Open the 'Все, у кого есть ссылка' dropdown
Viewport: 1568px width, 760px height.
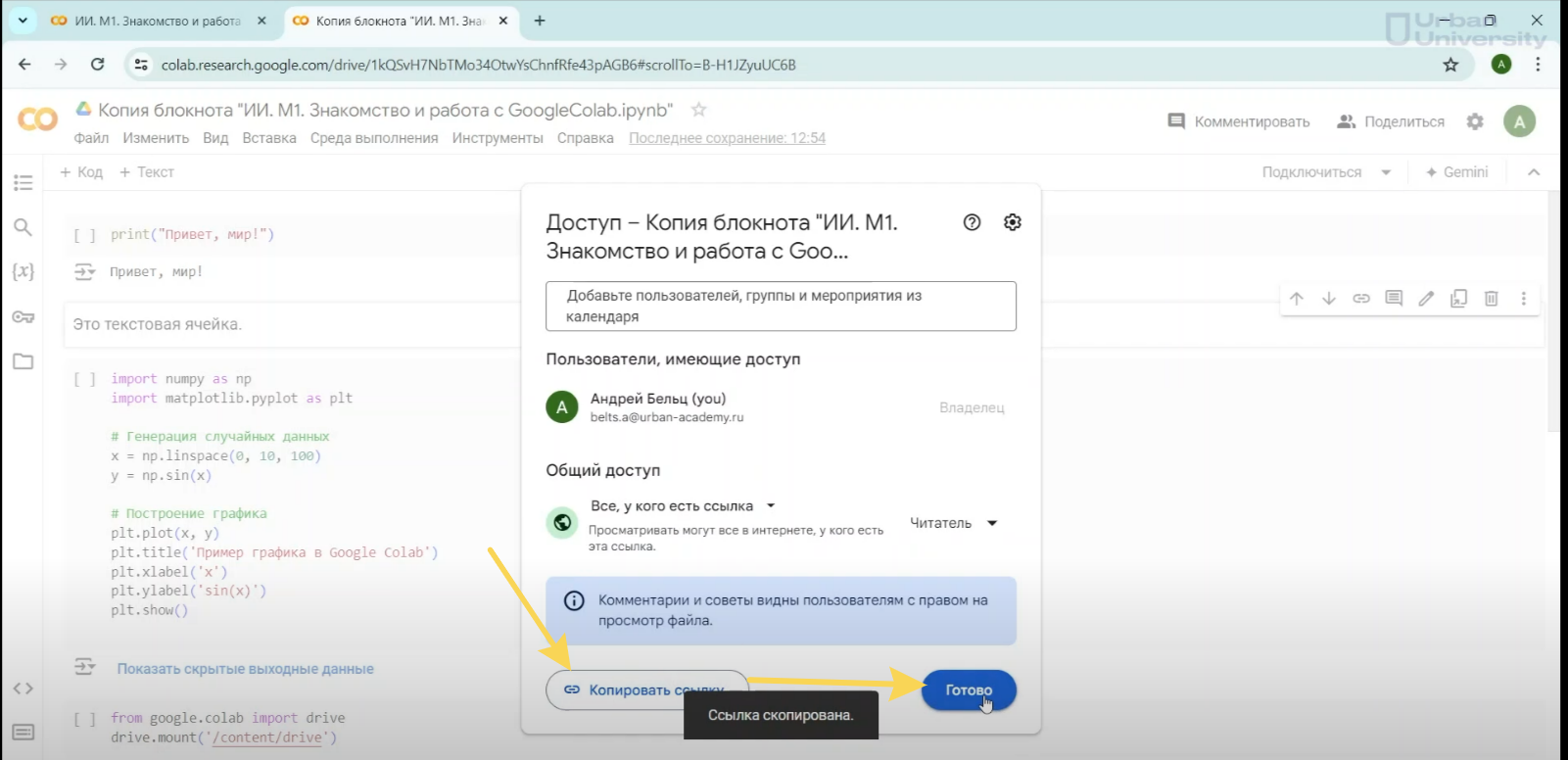point(683,506)
